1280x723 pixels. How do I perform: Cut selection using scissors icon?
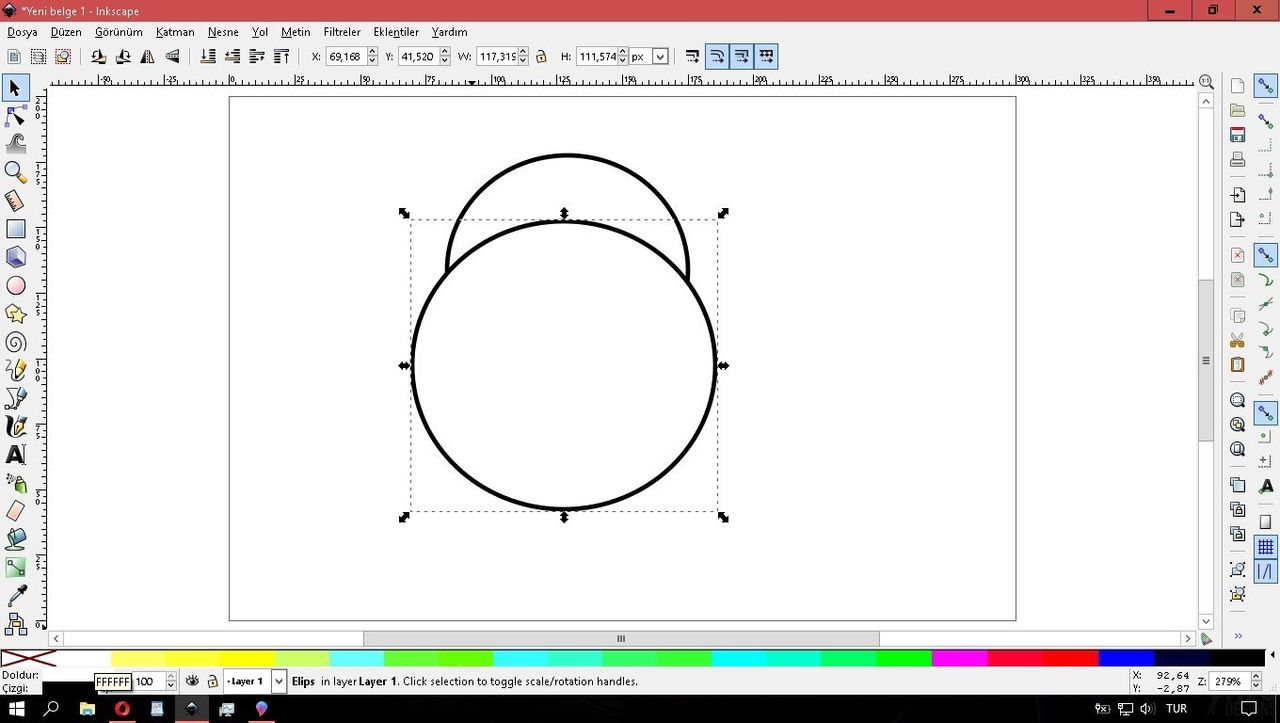coord(1238,340)
